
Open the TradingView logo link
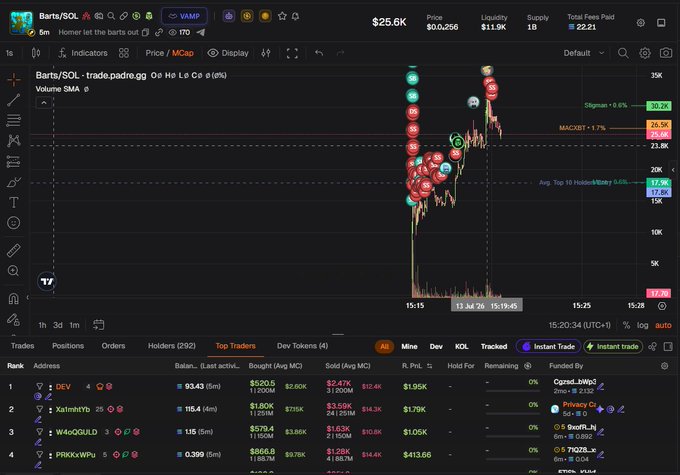(x=47, y=282)
